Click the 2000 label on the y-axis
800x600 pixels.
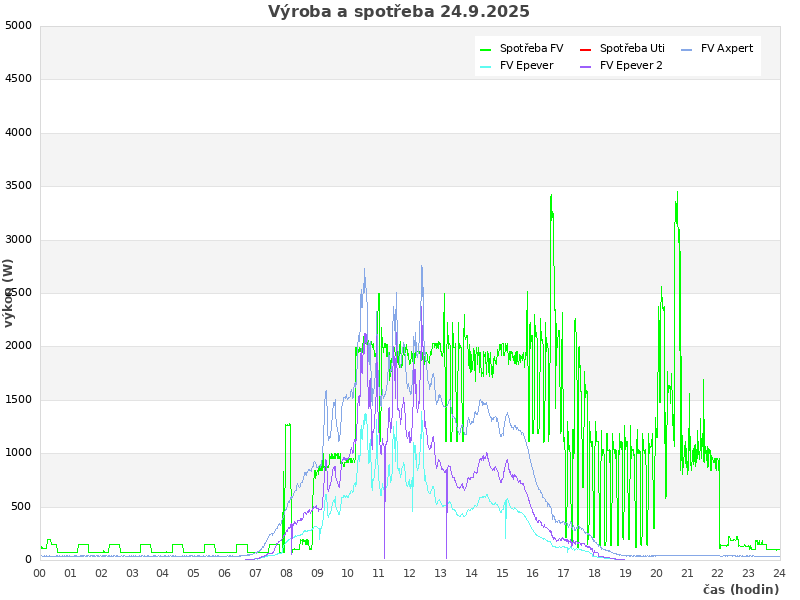coord(18,346)
